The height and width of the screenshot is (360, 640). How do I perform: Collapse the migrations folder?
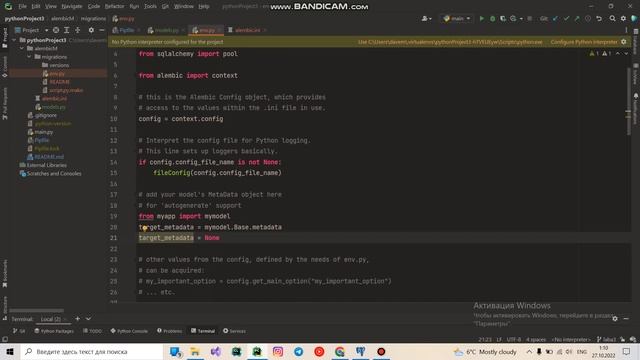pos(29,57)
